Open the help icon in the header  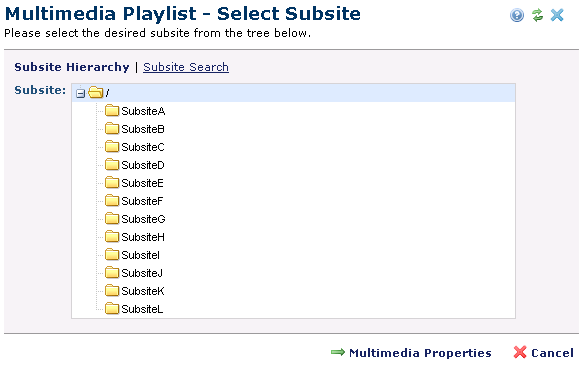point(517,15)
